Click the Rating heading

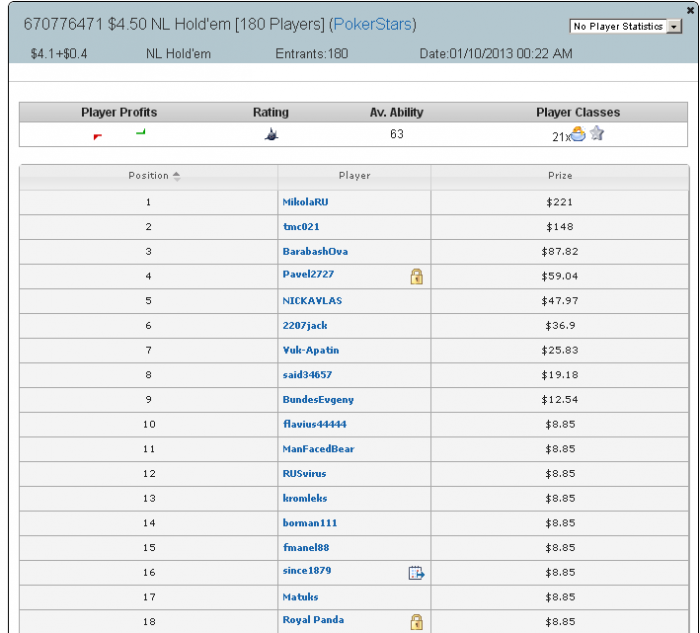[271, 112]
